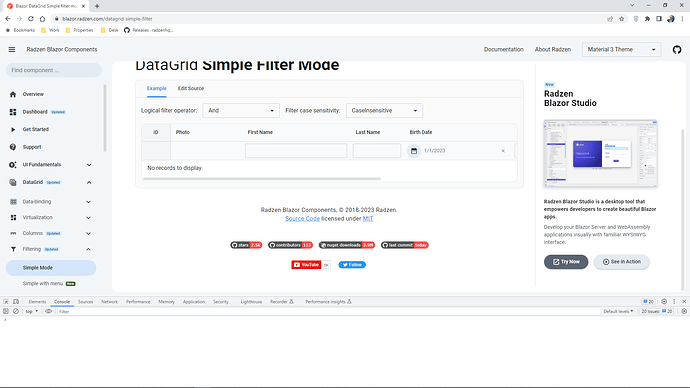Open the DevTools more options menu
This screenshot has height=388, width=690.
pyautogui.click(x=674, y=302)
